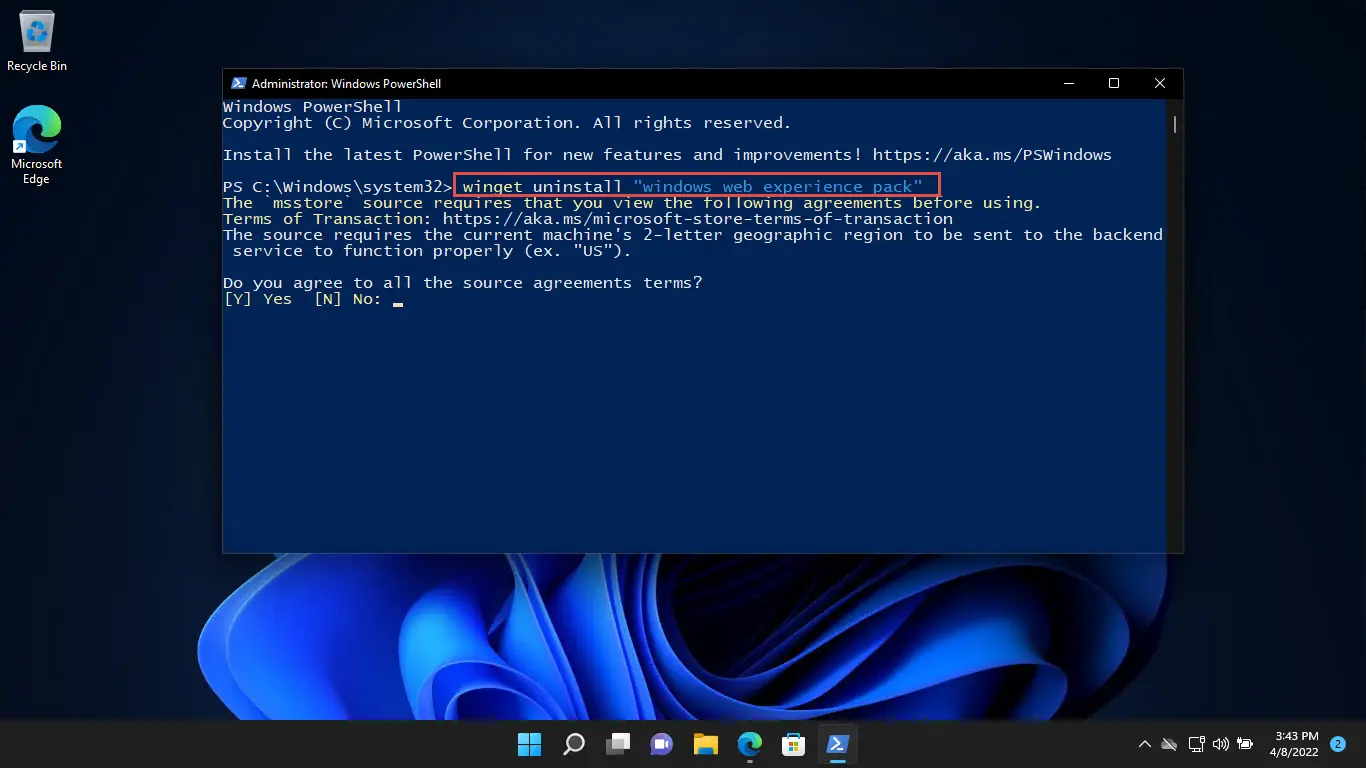Click the battery tray icon
Image resolution: width=1366 pixels, height=768 pixels.
click(1245, 744)
